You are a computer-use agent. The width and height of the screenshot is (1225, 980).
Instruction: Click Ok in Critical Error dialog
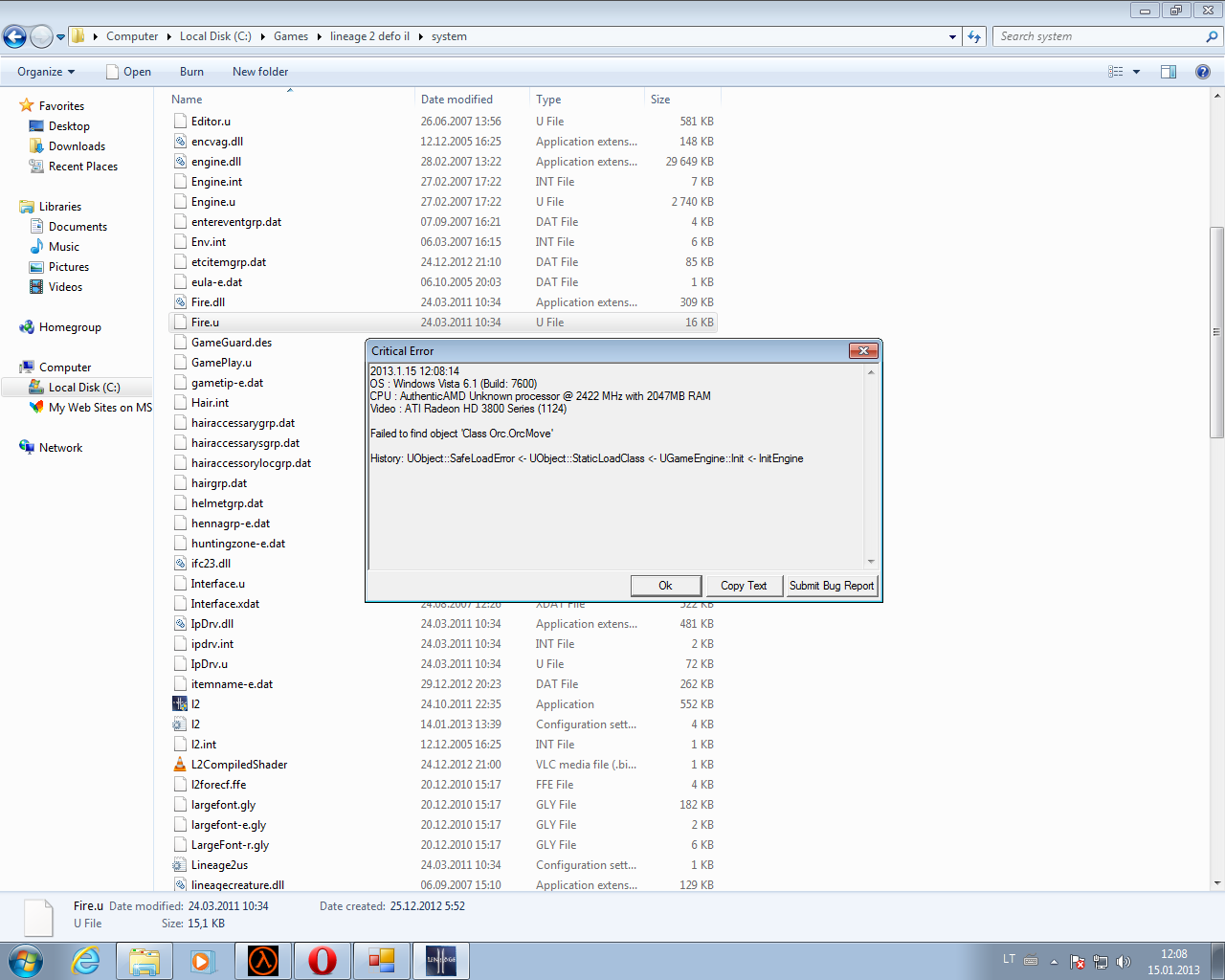pyautogui.click(x=666, y=586)
